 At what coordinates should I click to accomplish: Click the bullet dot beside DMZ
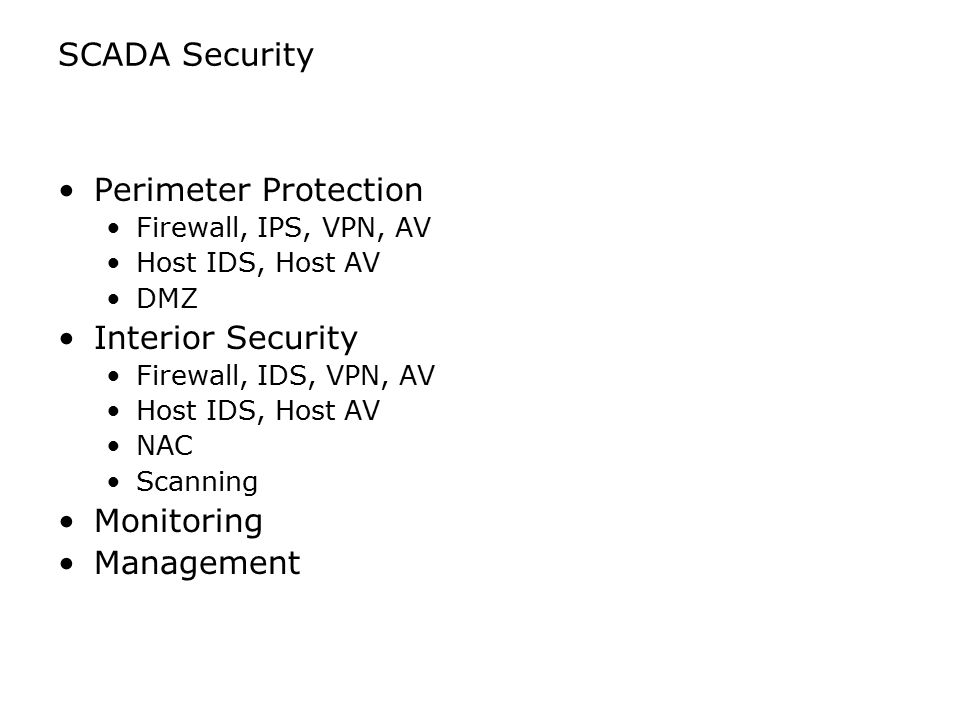[x=113, y=299]
